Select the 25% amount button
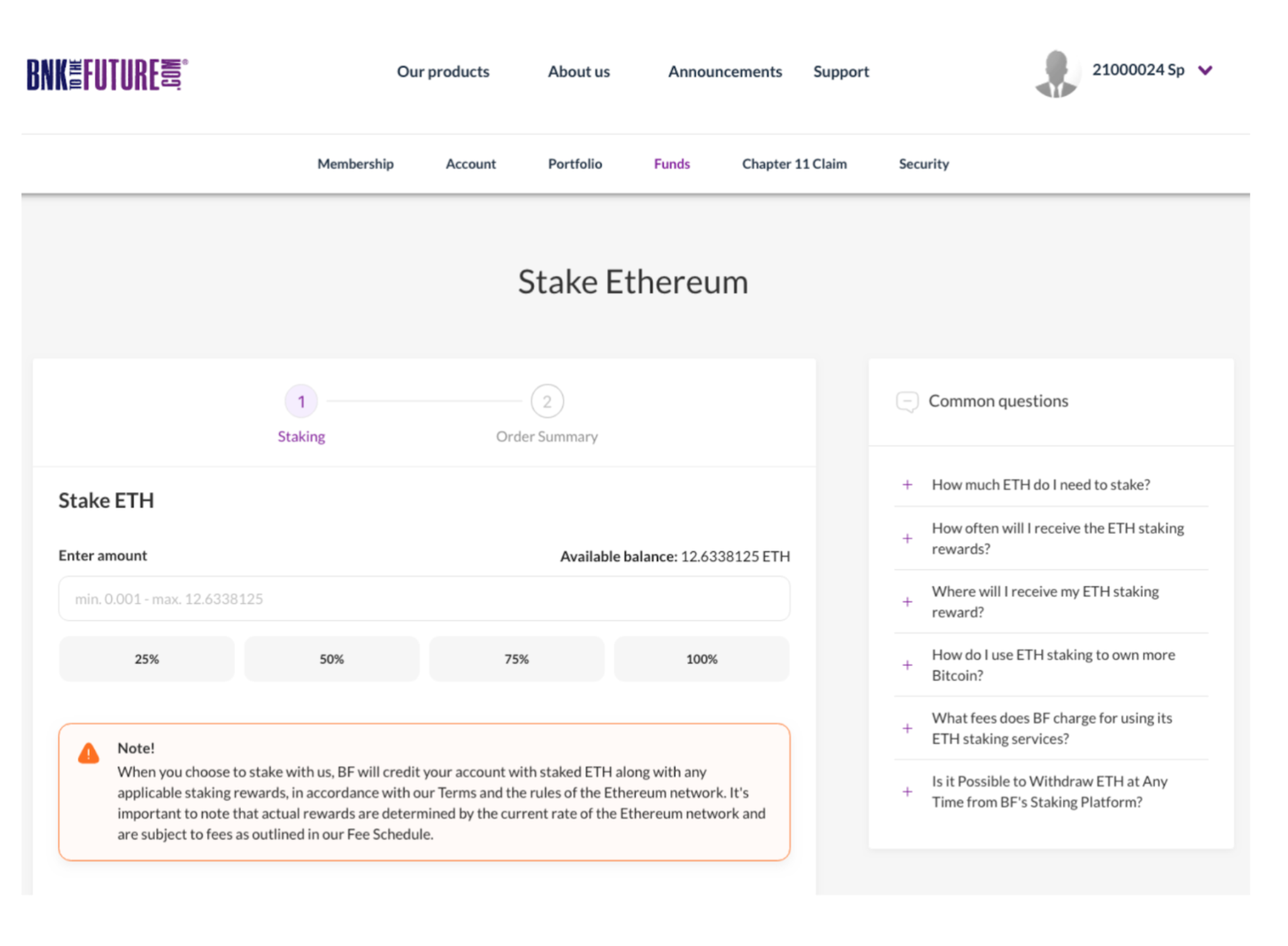 (x=147, y=659)
